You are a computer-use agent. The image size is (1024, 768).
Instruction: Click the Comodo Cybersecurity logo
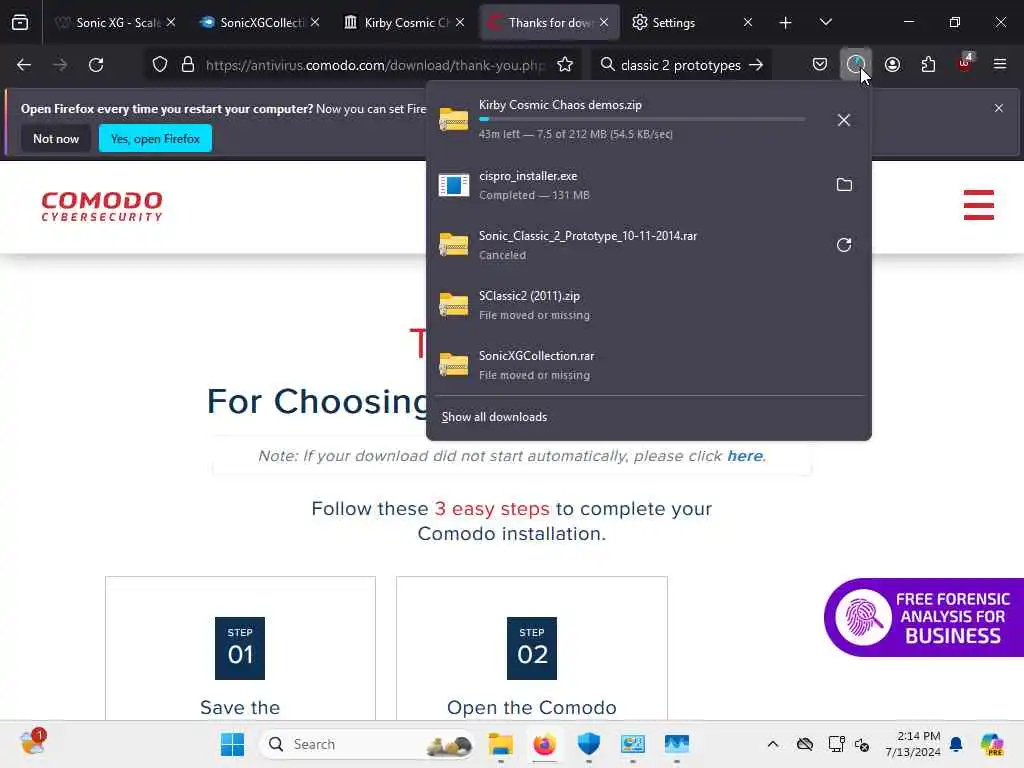[102, 206]
